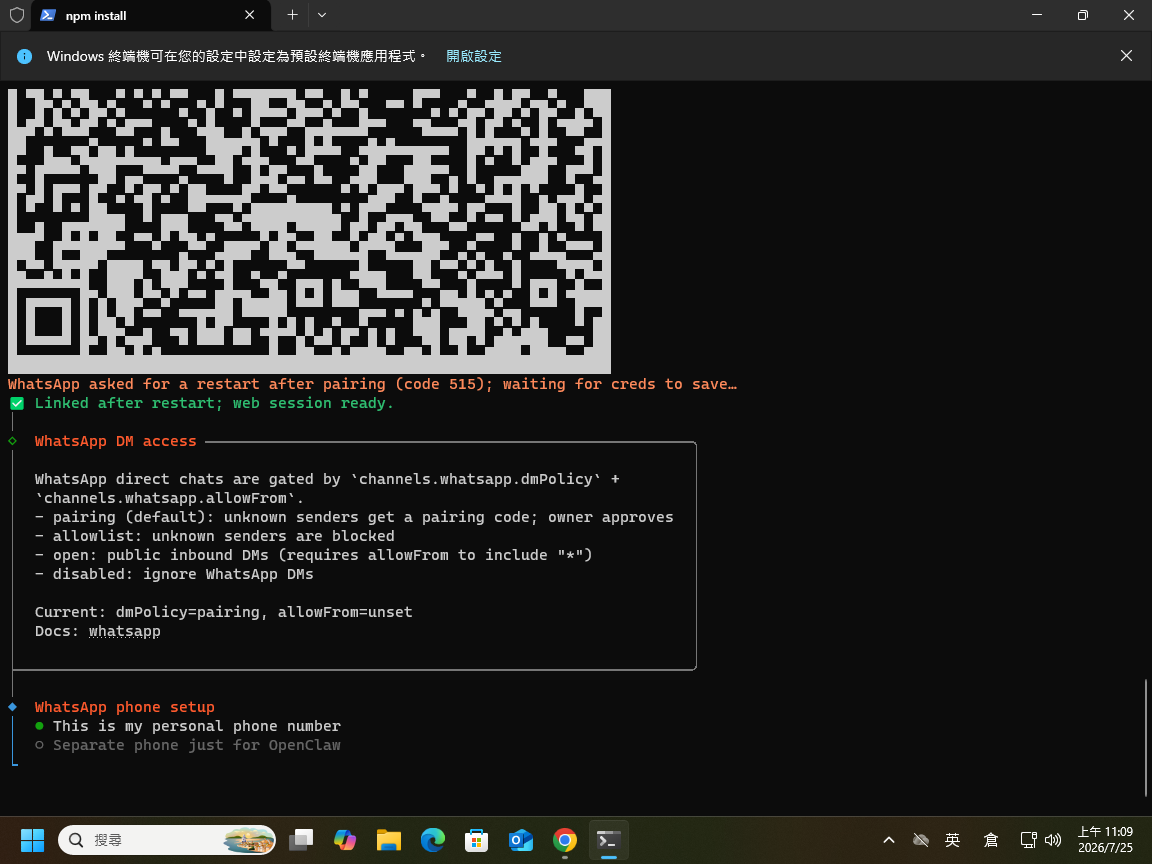Viewport: 1152px width, 864px height.
Task: Click the "WhatsApp phone setup" heading
Action: [x=124, y=707]
